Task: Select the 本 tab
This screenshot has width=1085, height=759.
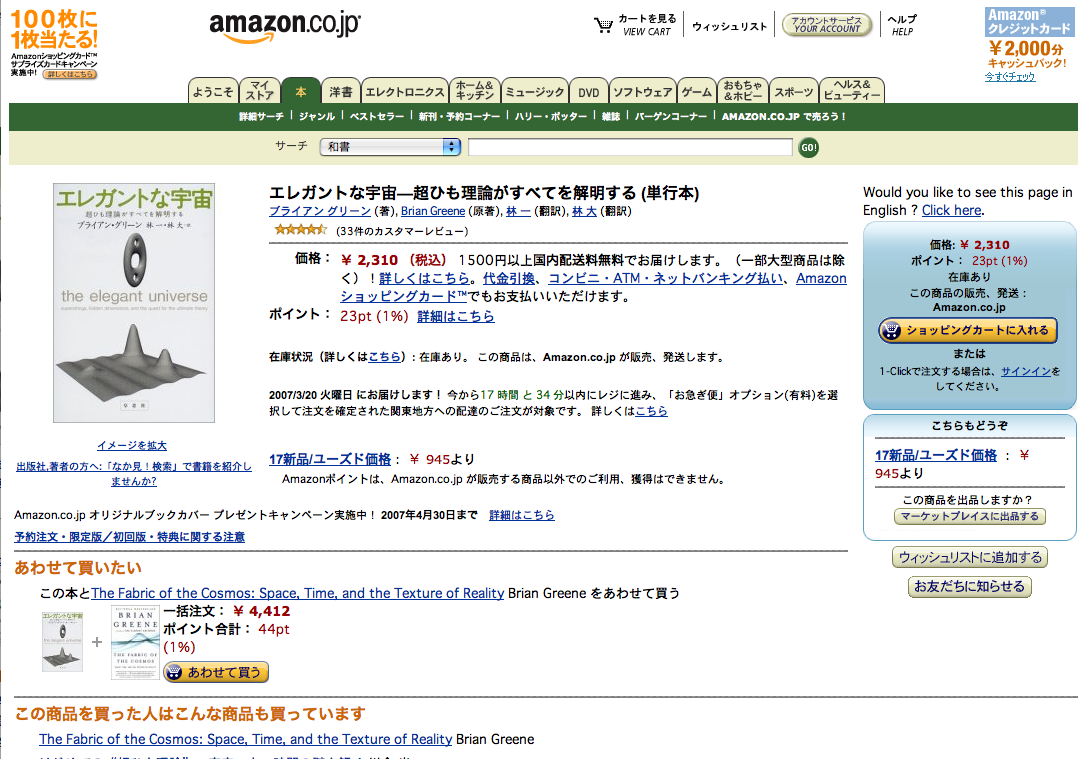Action: pos(301,91)
